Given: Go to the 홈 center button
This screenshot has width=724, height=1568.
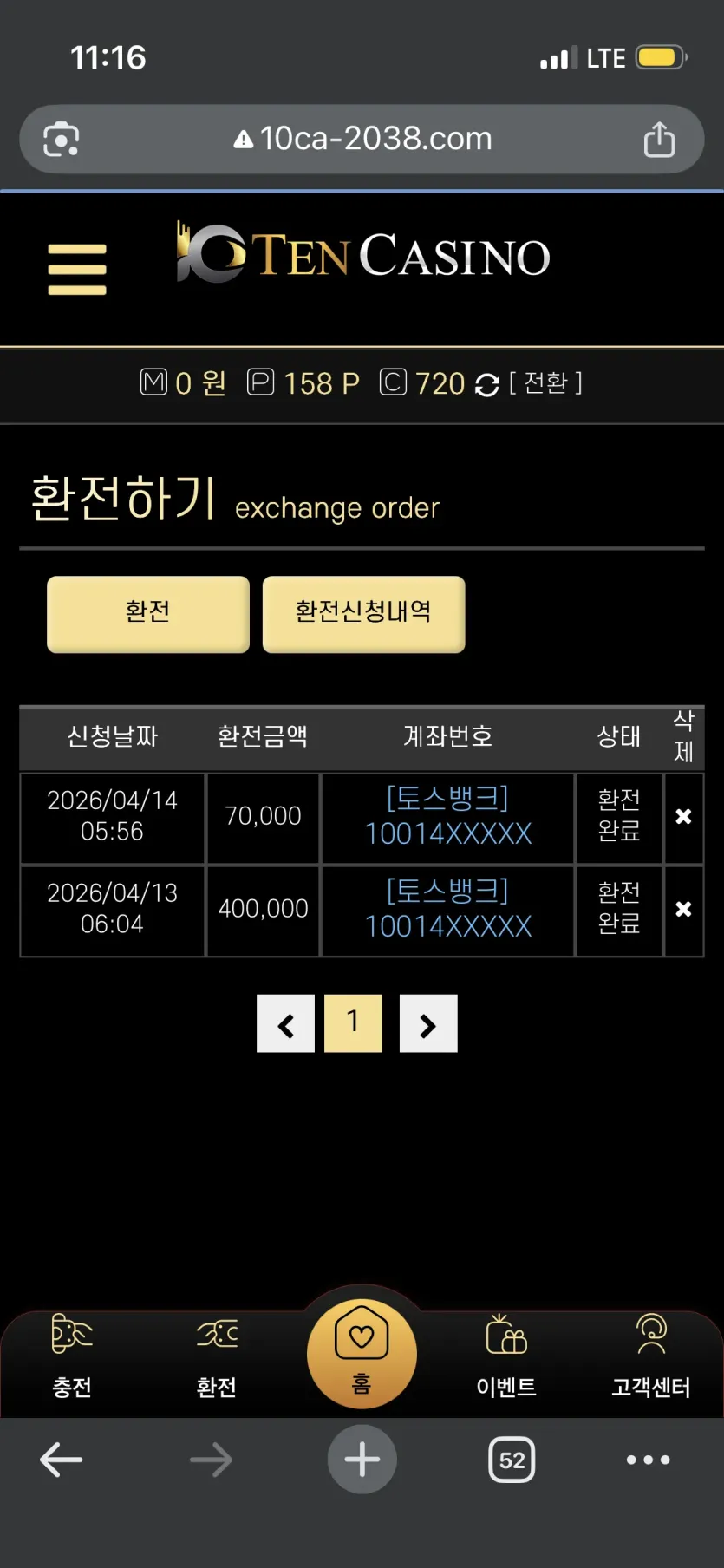Looking at the screenshot, I should [362, 1353].
